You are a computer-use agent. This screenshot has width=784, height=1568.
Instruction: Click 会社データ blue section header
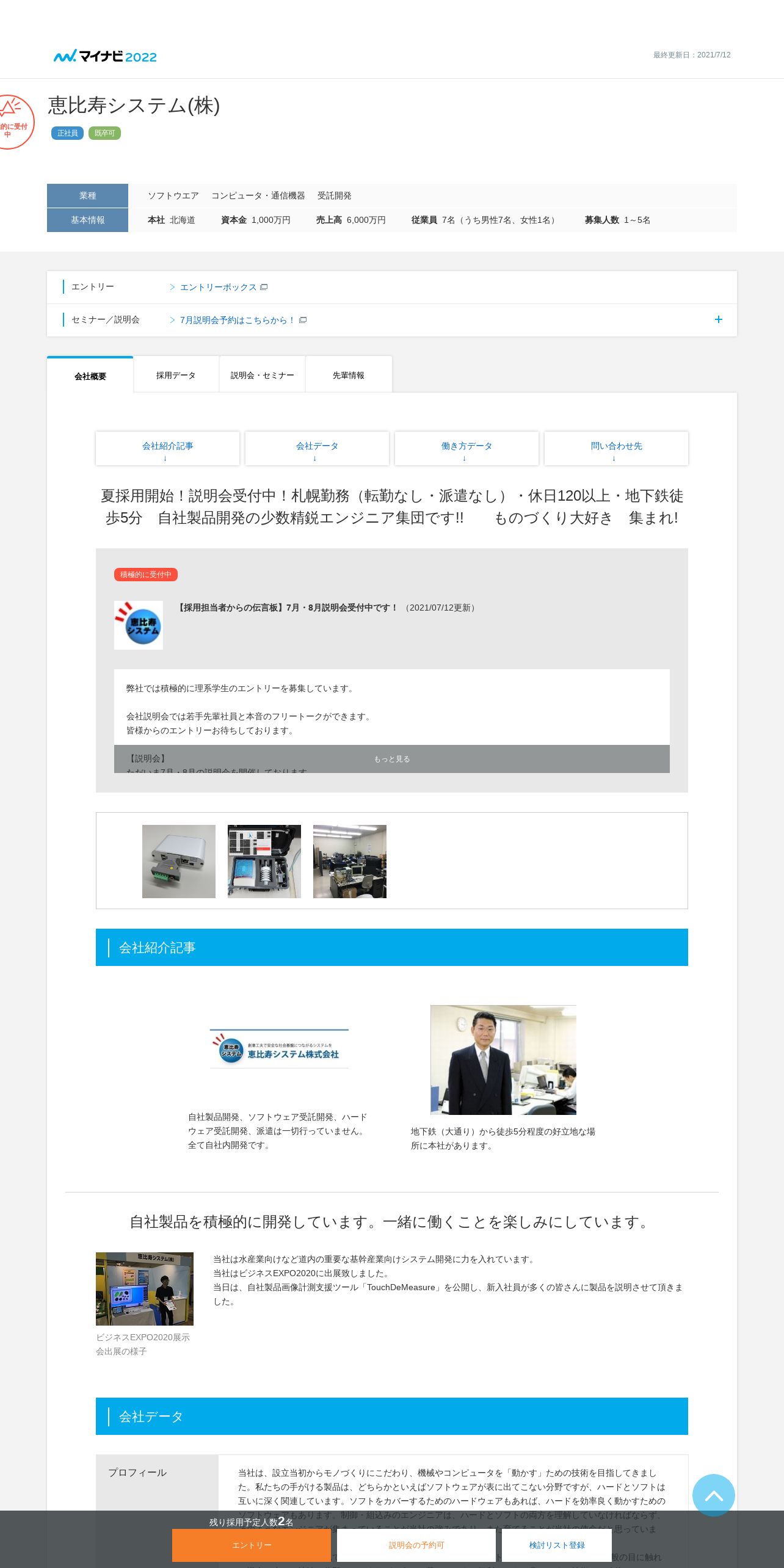point(392,1416)
